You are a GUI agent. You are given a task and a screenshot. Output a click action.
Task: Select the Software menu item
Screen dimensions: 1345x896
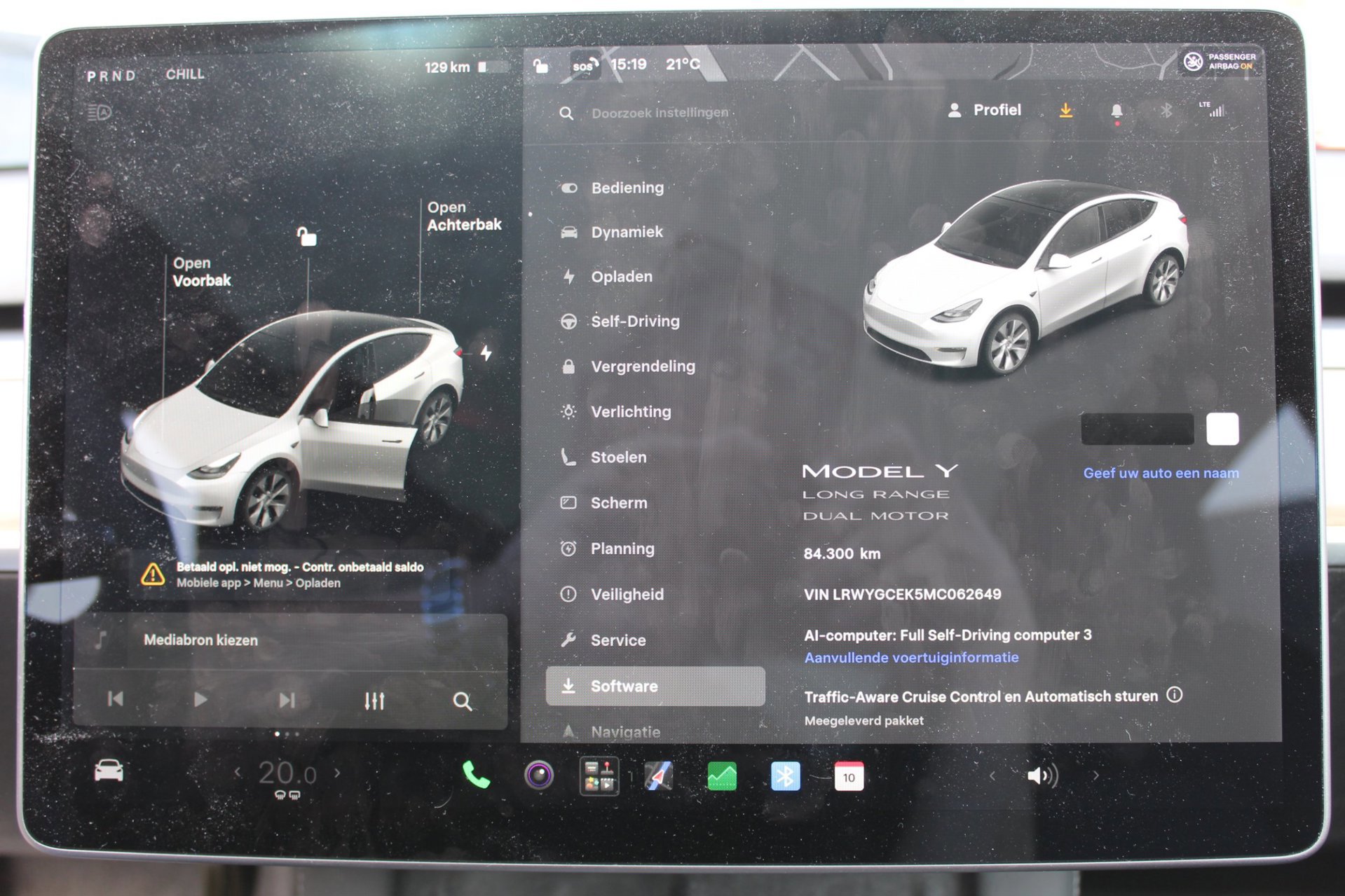pyautogui.click(x=655, y=686)
